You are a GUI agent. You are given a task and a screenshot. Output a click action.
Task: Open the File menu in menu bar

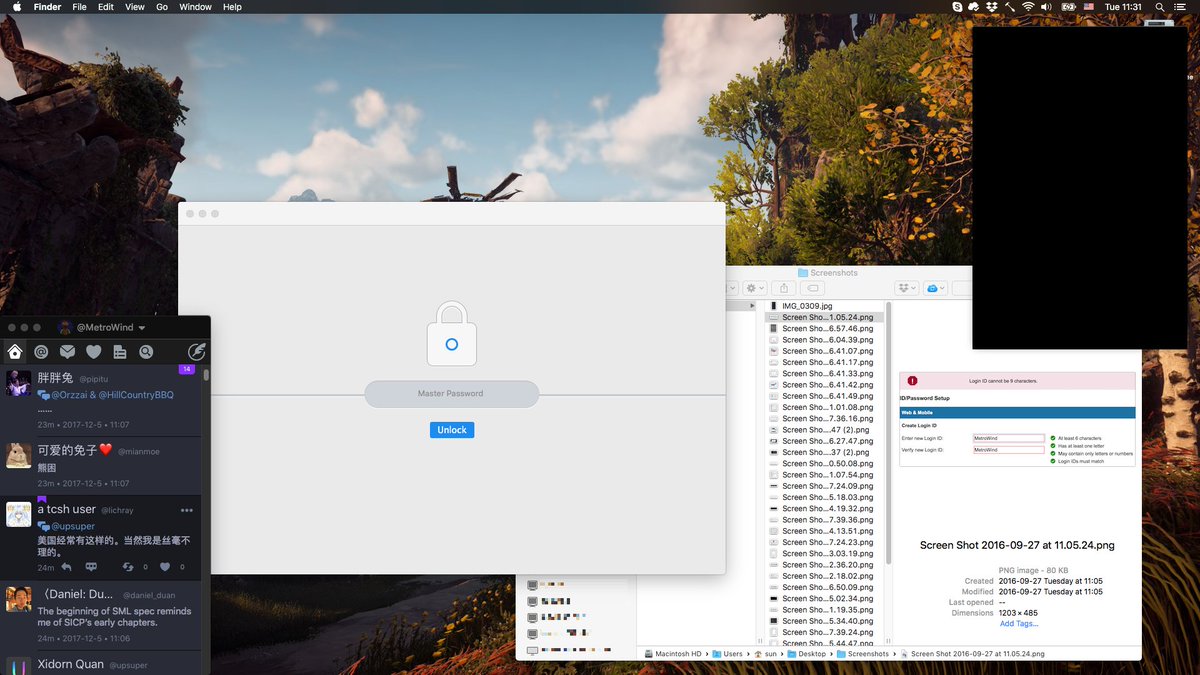[x=79, y=7]
